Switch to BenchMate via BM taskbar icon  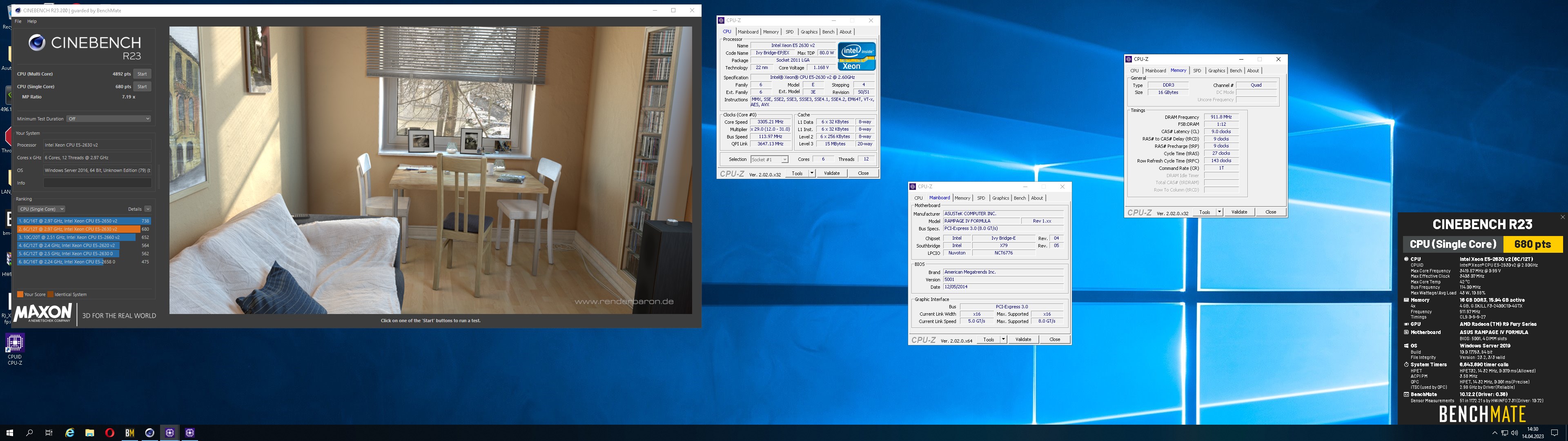click(130, 432)
